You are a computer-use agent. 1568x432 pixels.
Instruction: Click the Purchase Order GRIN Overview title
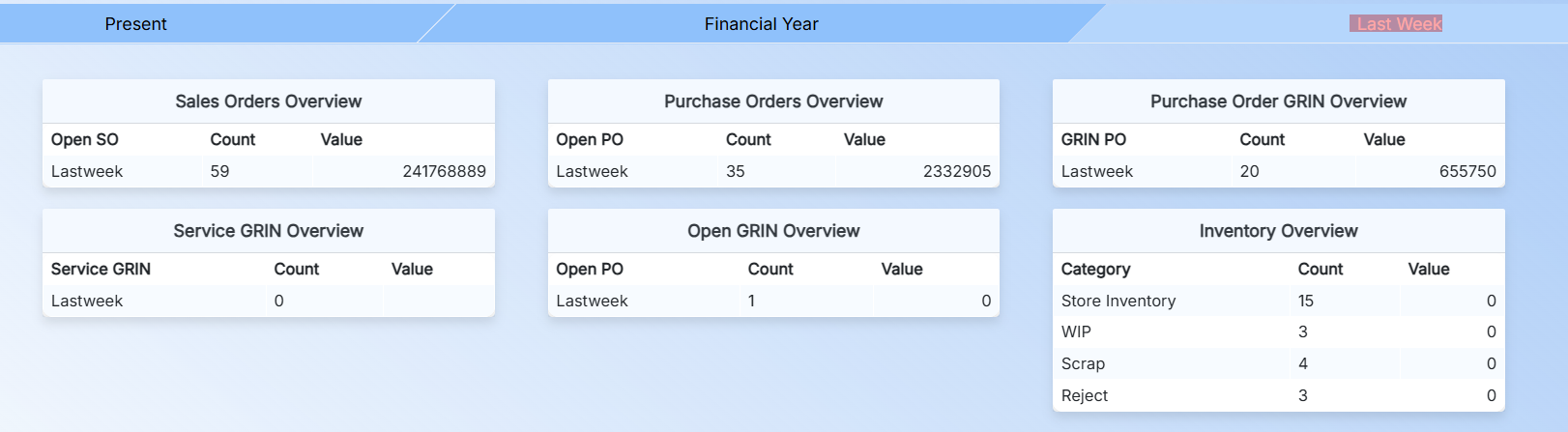pos(1277,101)
